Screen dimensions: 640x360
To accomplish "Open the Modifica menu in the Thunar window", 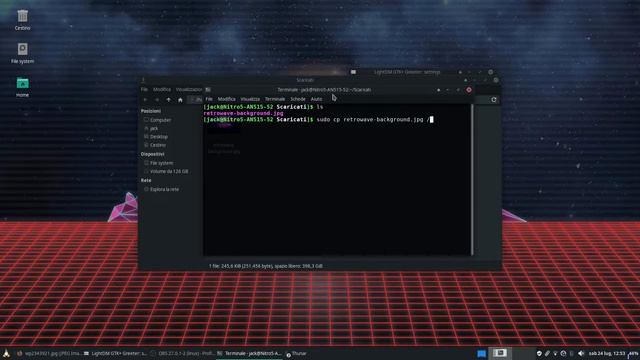I will (x=162, y=89).
